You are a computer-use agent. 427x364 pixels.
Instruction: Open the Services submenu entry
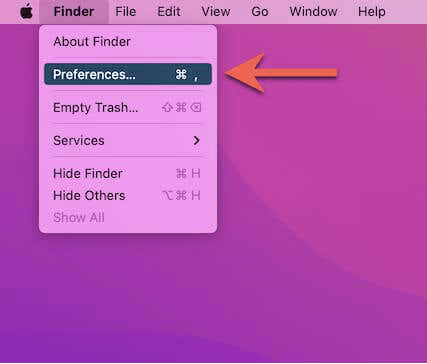pos(128,140)
